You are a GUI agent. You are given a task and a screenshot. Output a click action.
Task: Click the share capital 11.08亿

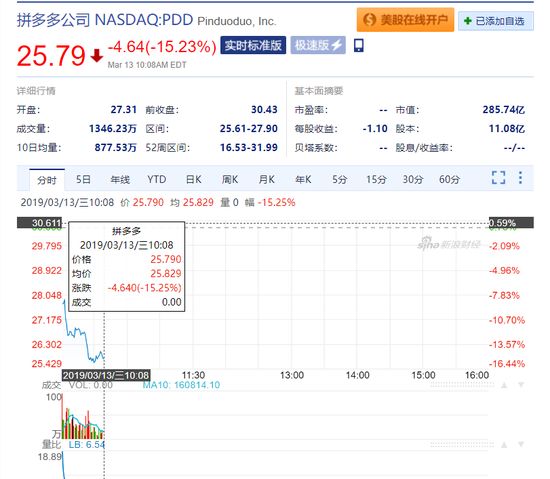pyautogui.click(x=507, y=129)
